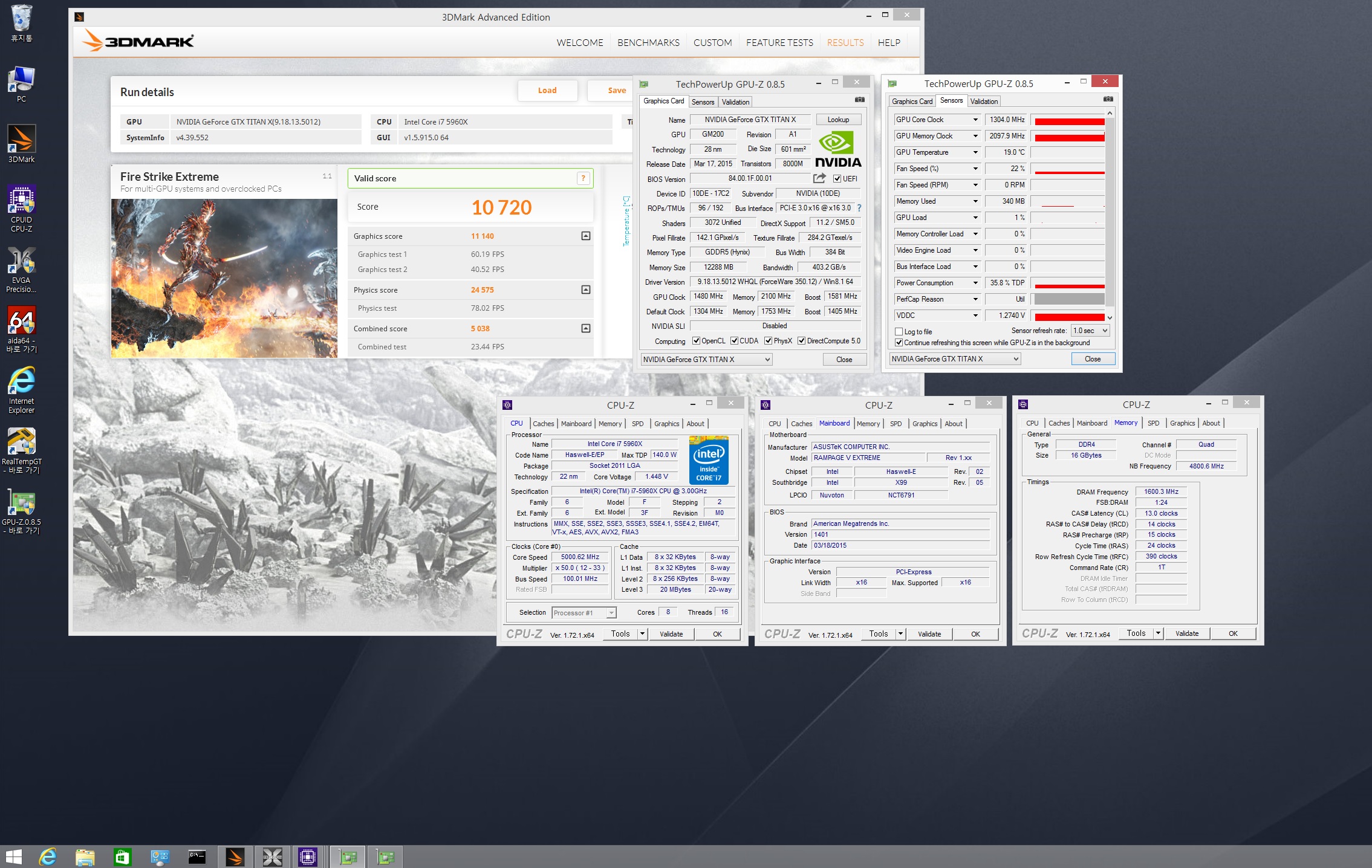Toggle the PhysX checkbox
Screen dimensions: 1372x868
[x=768, y=341]
